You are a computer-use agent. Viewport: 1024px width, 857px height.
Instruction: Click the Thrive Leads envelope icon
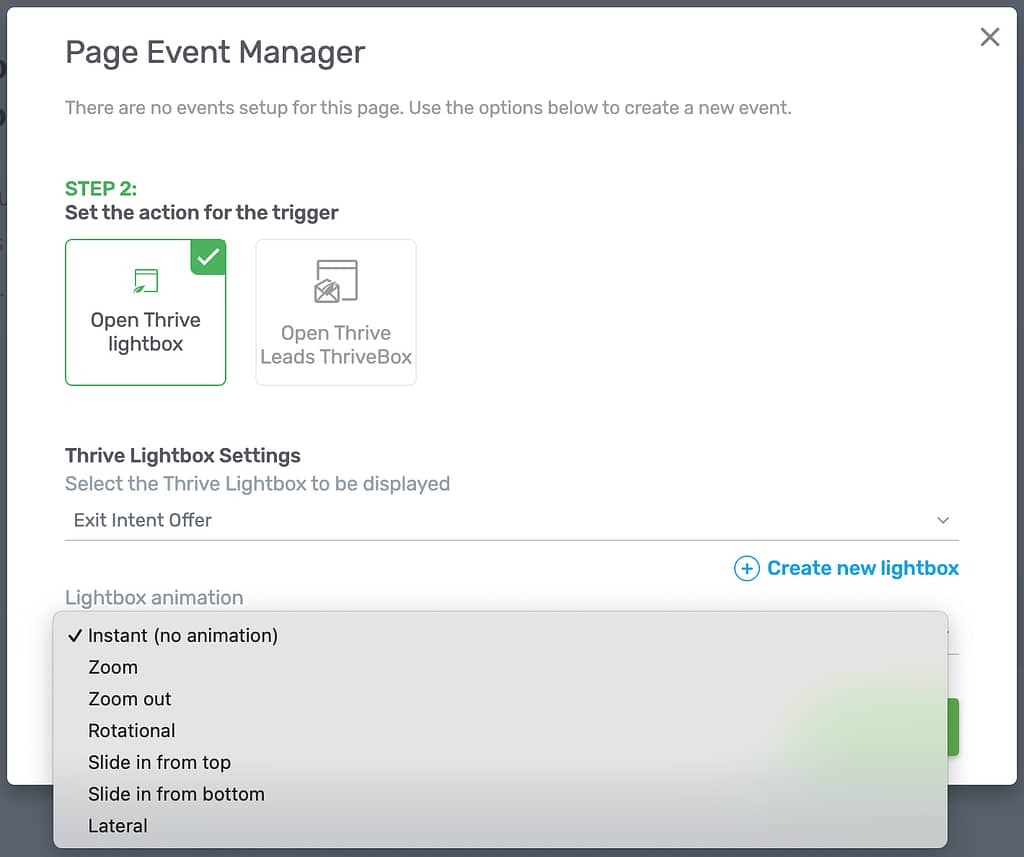pos(336,282)
